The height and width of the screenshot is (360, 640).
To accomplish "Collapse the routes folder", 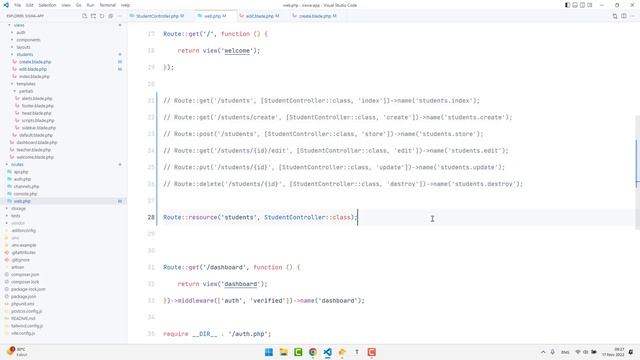I will pyautogui.click(x=17, y=164).
